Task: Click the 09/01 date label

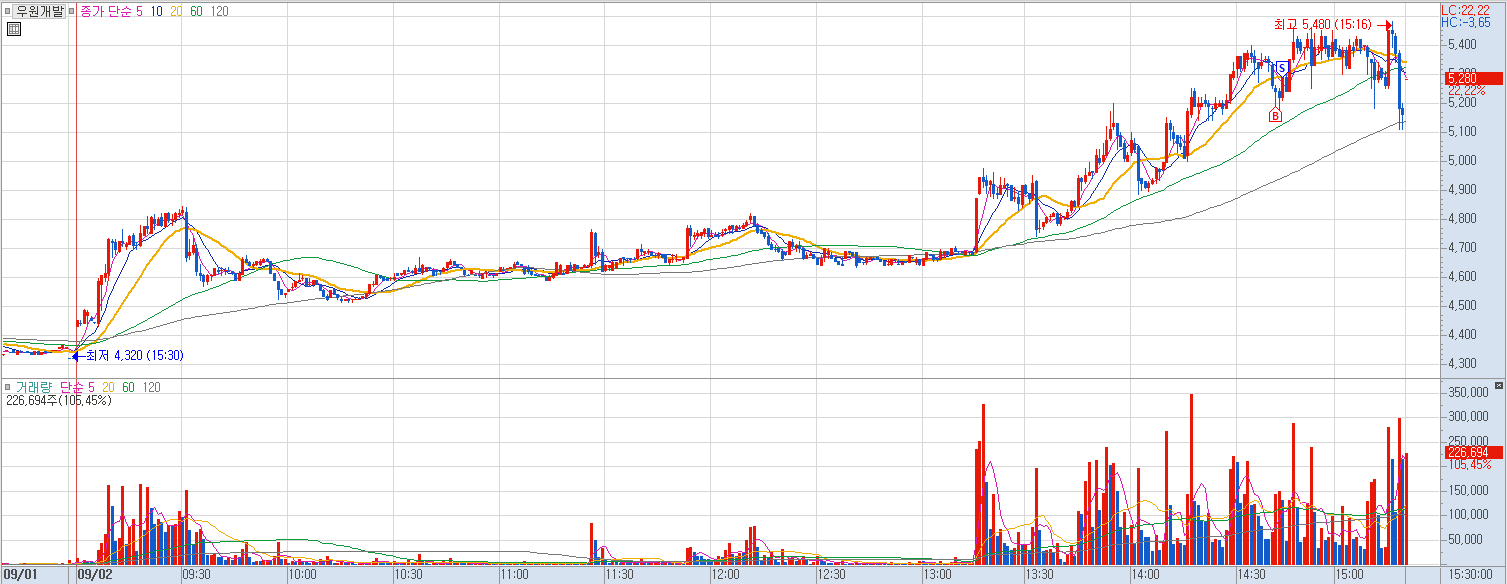Action: coord(20,575)
